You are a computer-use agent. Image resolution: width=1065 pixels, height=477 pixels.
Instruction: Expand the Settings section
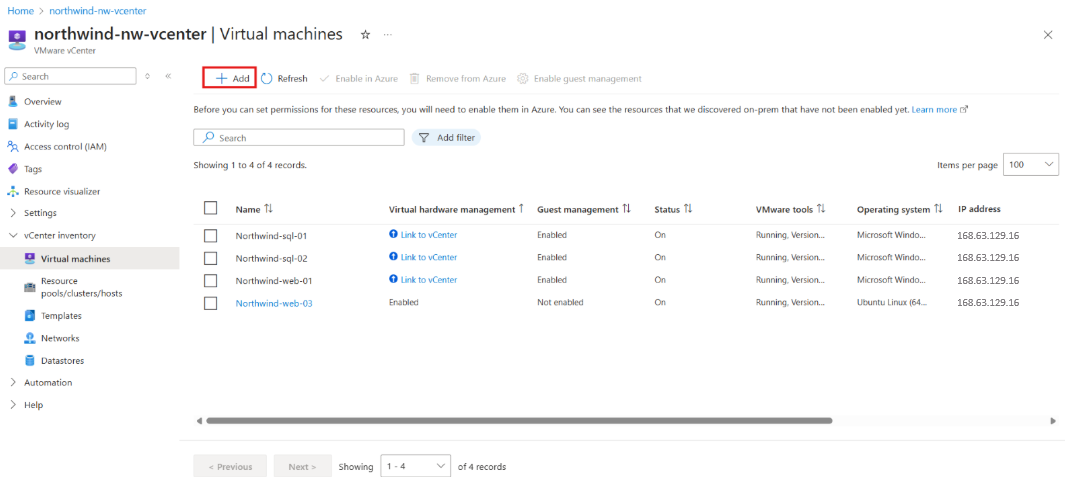pos(40,213)
